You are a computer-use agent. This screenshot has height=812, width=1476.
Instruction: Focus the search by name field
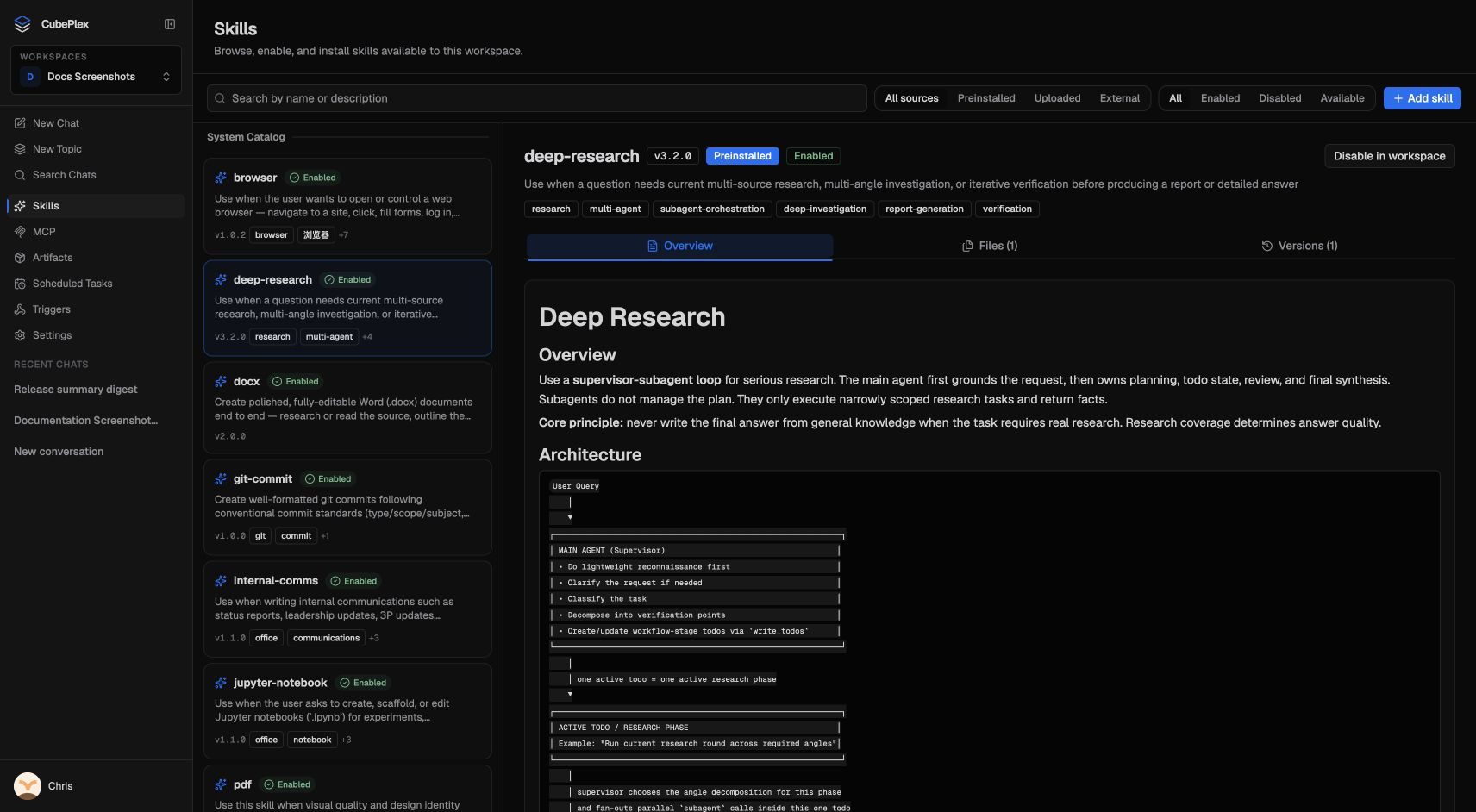coord(536,98)
